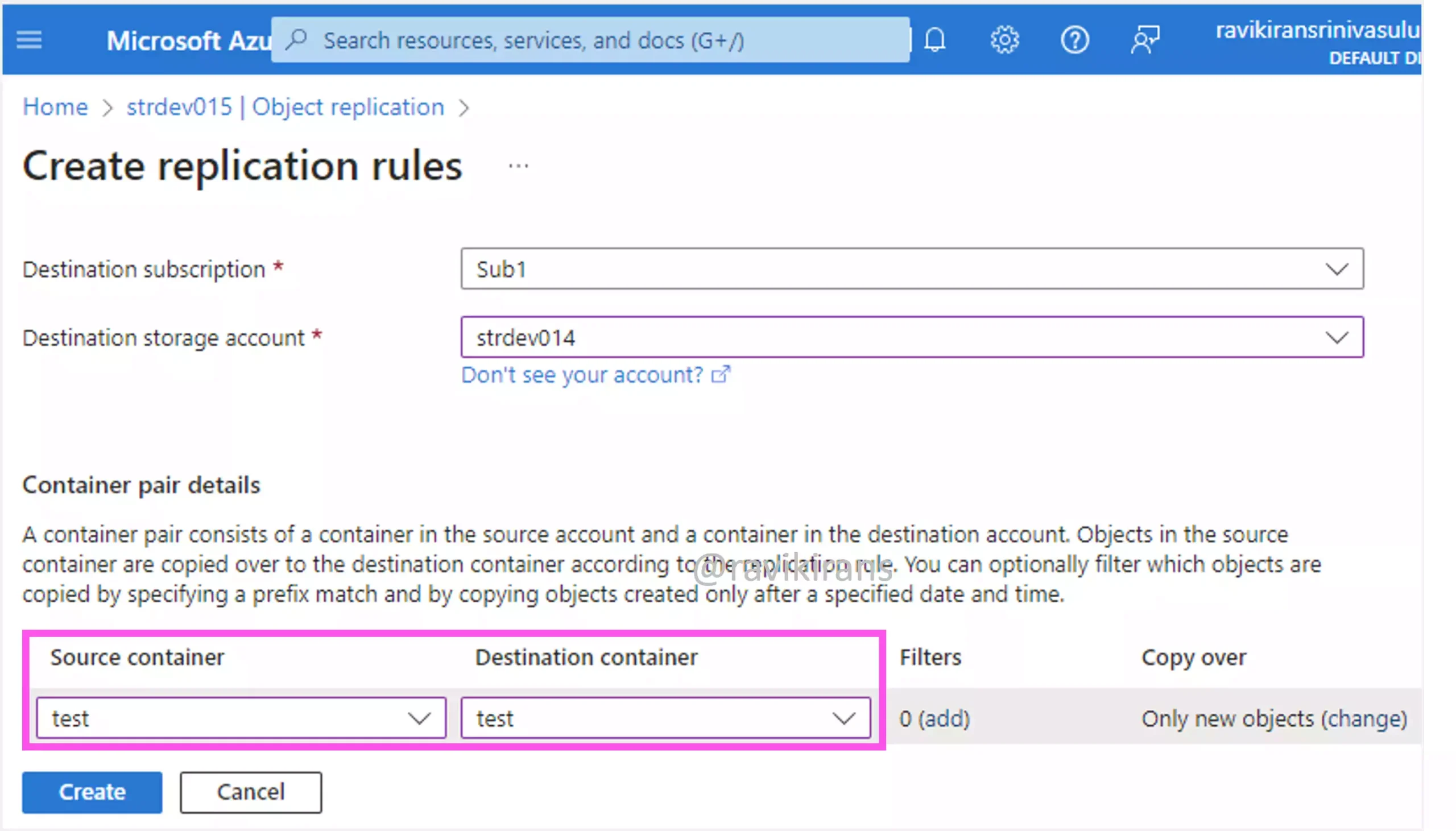Click the Destination subscription label
Viewport: 1456px width, 831px height.
click(144, 269)
